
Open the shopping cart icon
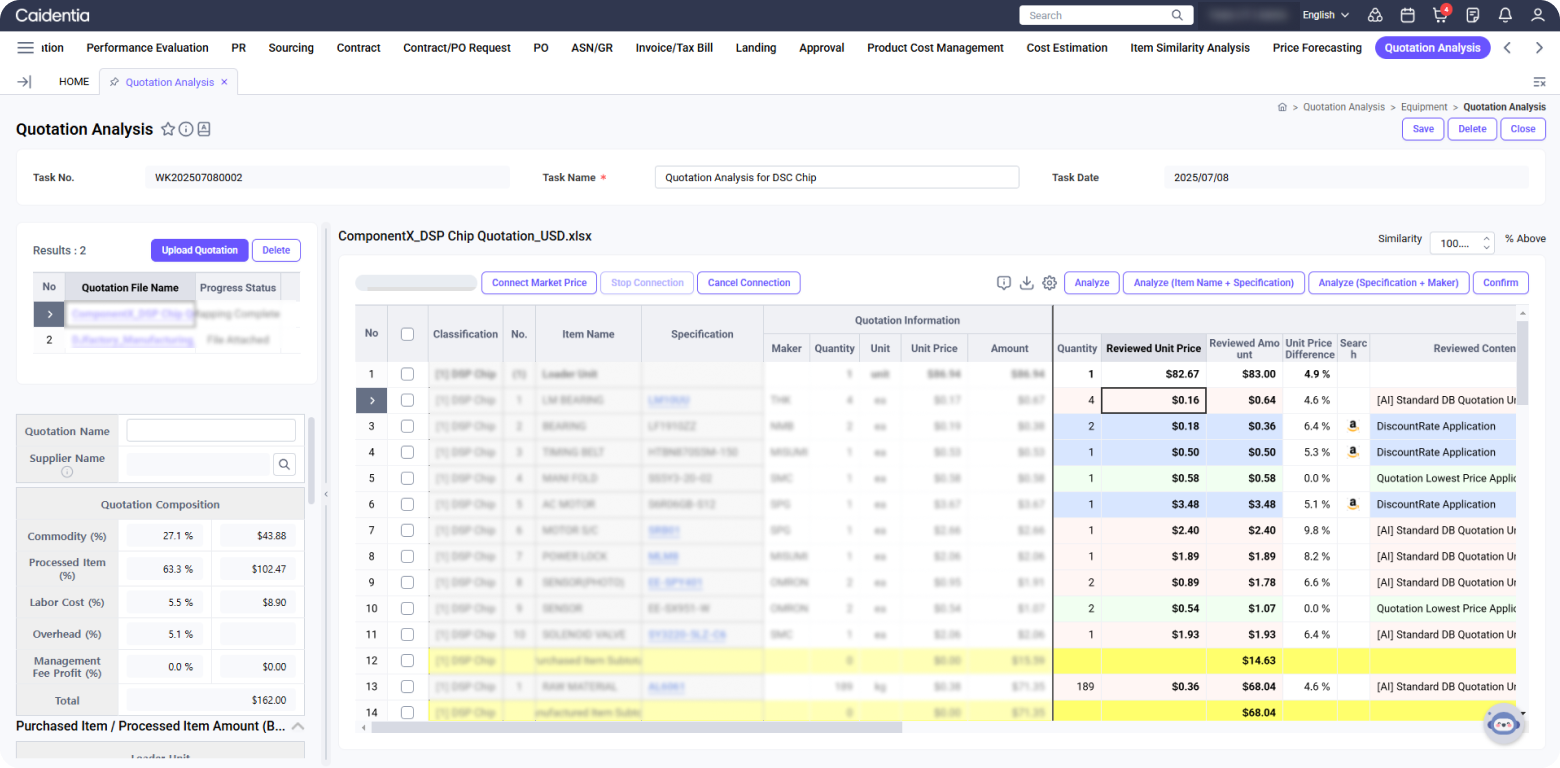1440,15
